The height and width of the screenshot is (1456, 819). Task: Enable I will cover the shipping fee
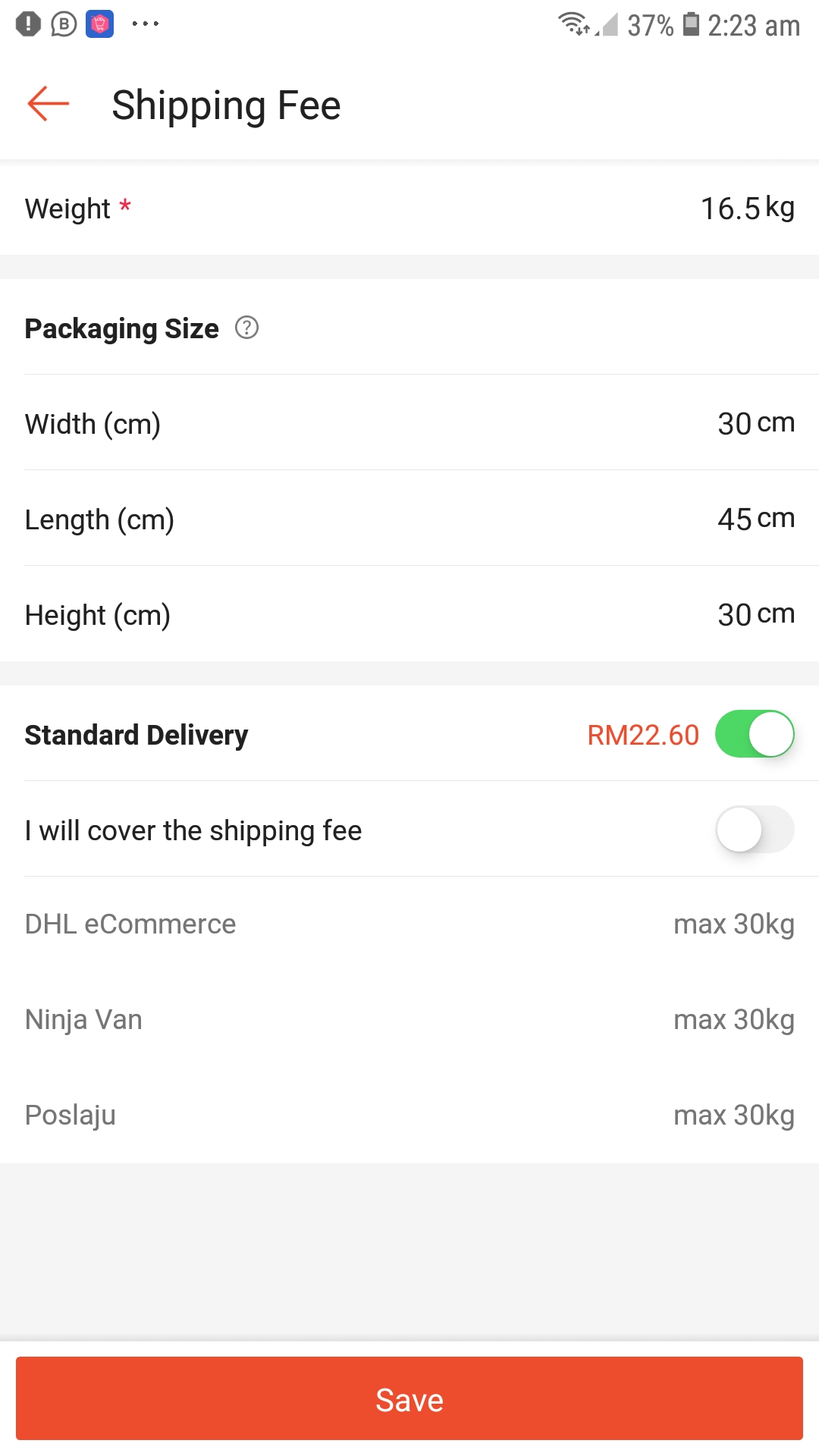pyautogui.click(x=755, y=830)
